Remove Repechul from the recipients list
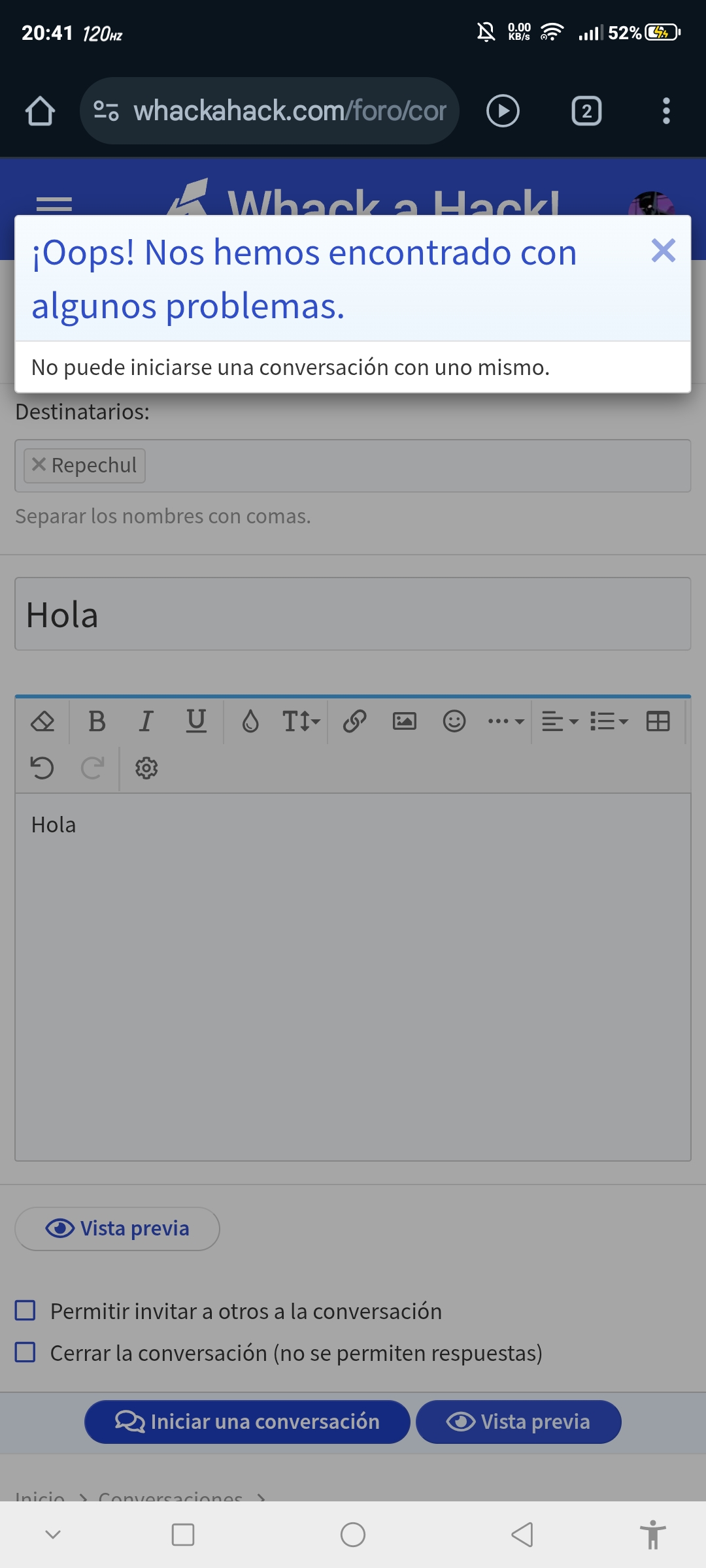706x1568 pixels. coord(38,465)
